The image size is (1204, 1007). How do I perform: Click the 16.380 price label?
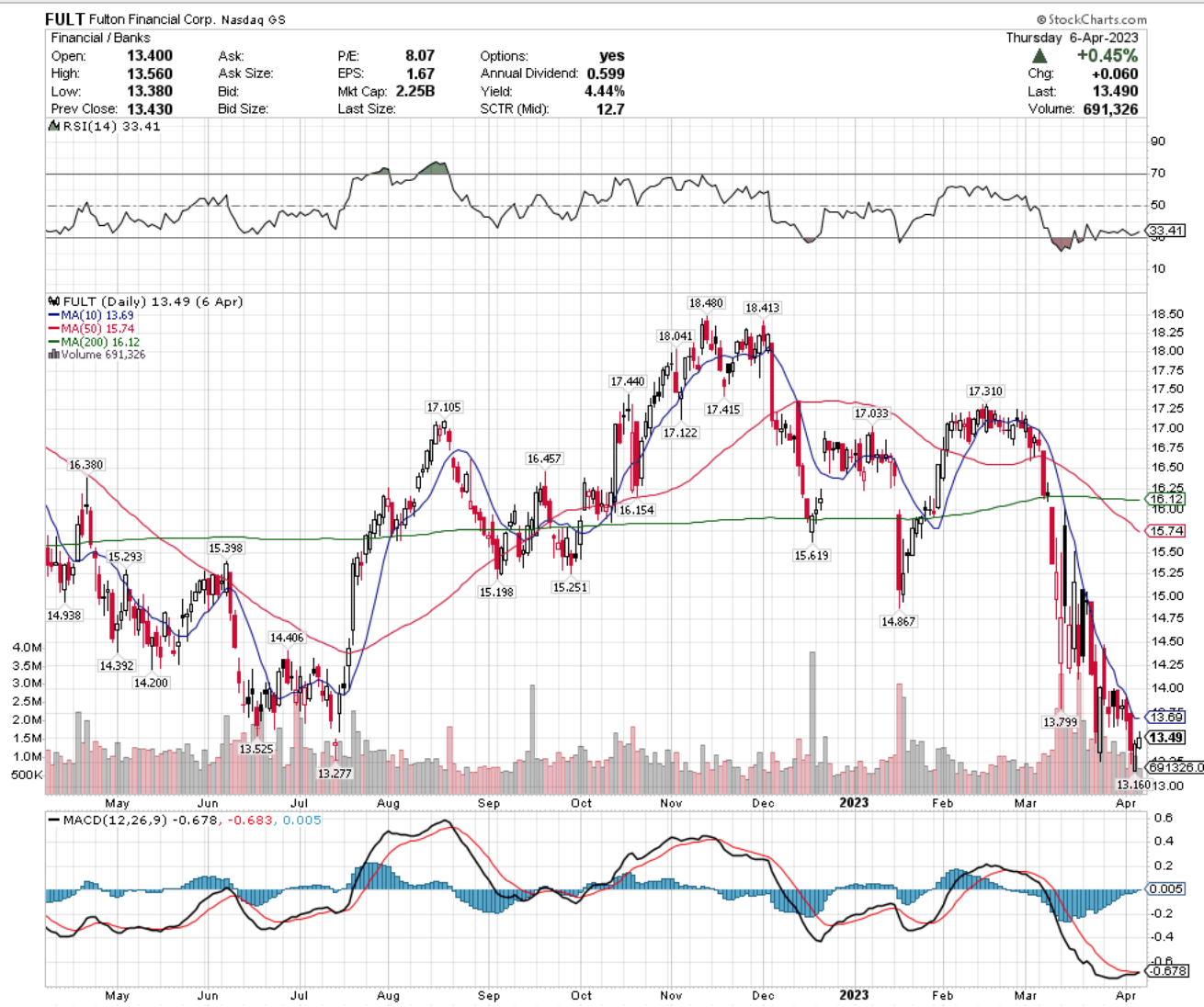pyautogui.click(x=86, y=465)
